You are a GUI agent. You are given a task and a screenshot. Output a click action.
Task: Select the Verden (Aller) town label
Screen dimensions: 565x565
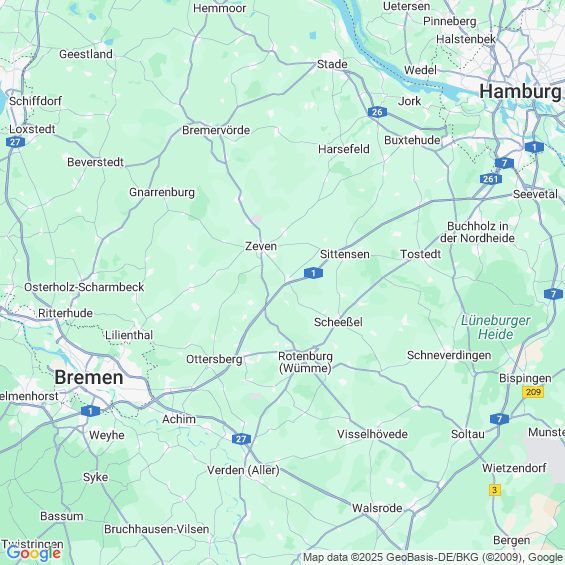point(243,470)
